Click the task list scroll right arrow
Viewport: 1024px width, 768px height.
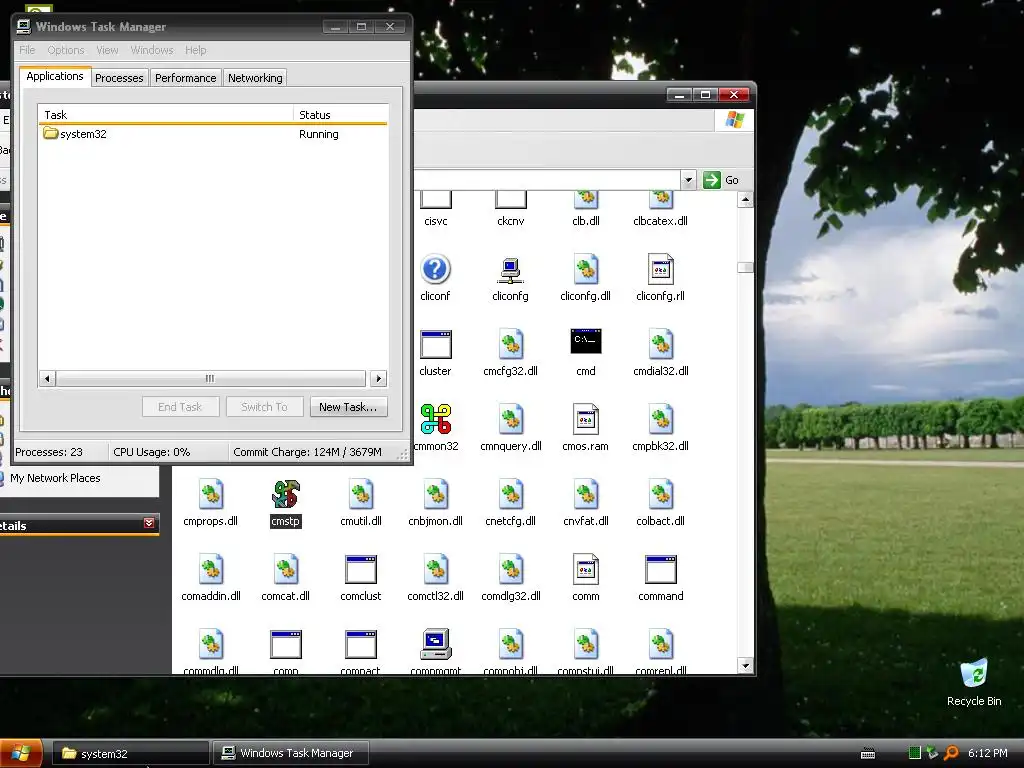378,379
